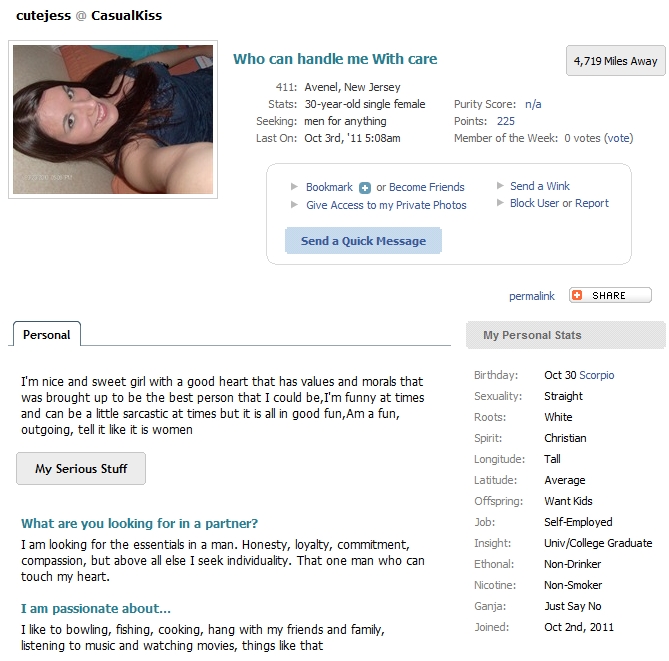
Task: Click the orange plus icon on Share button
Action: (577, 295)
